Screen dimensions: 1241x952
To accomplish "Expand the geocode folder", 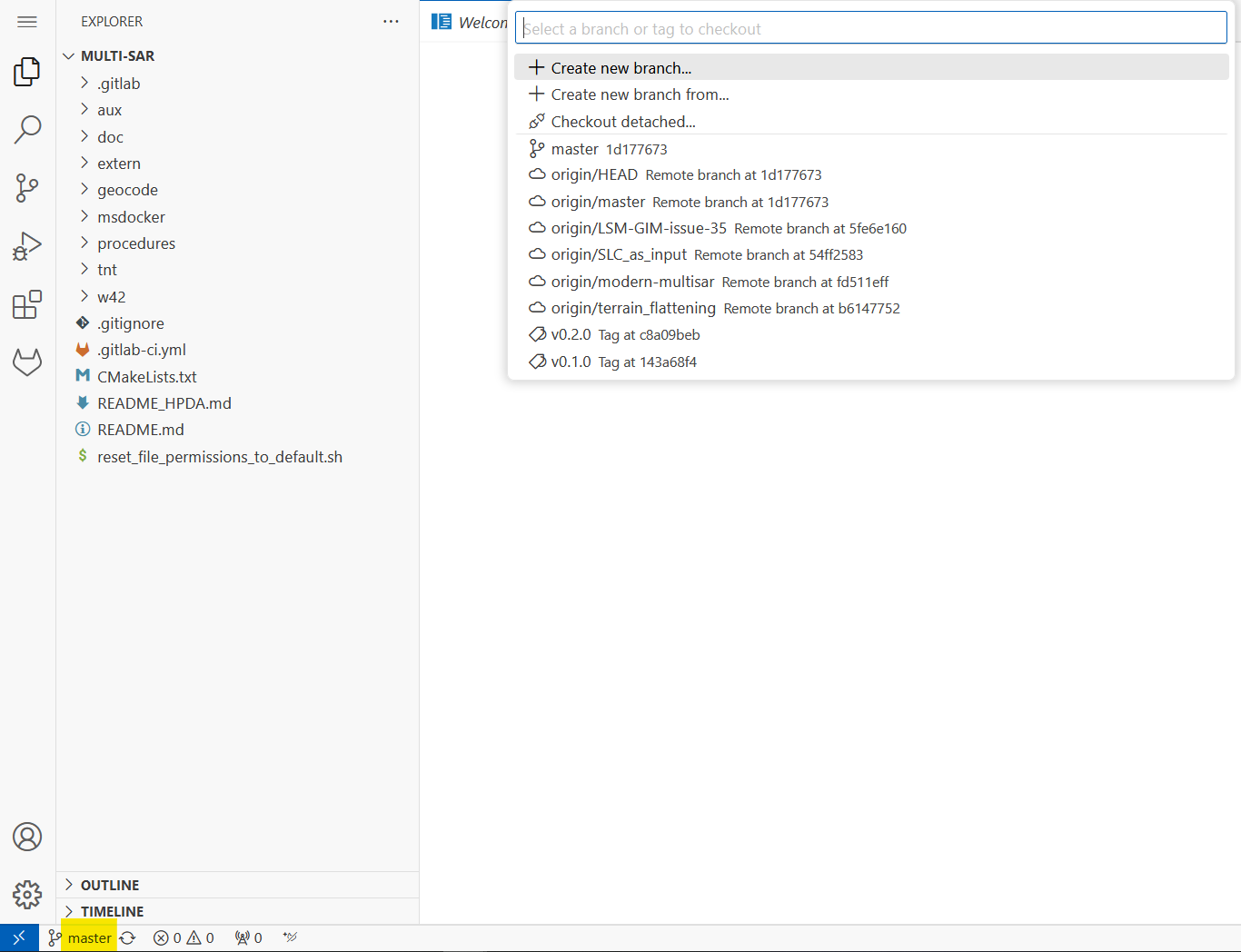I will (236, 190).
